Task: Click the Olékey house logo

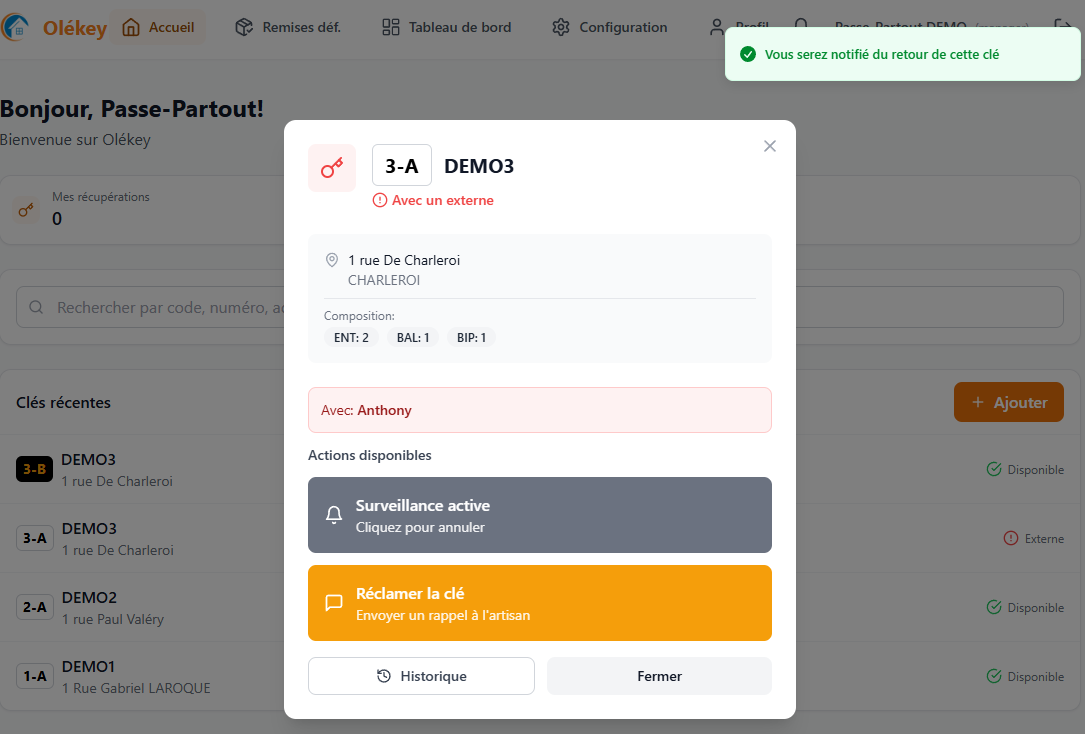Action: coord(16,28)
